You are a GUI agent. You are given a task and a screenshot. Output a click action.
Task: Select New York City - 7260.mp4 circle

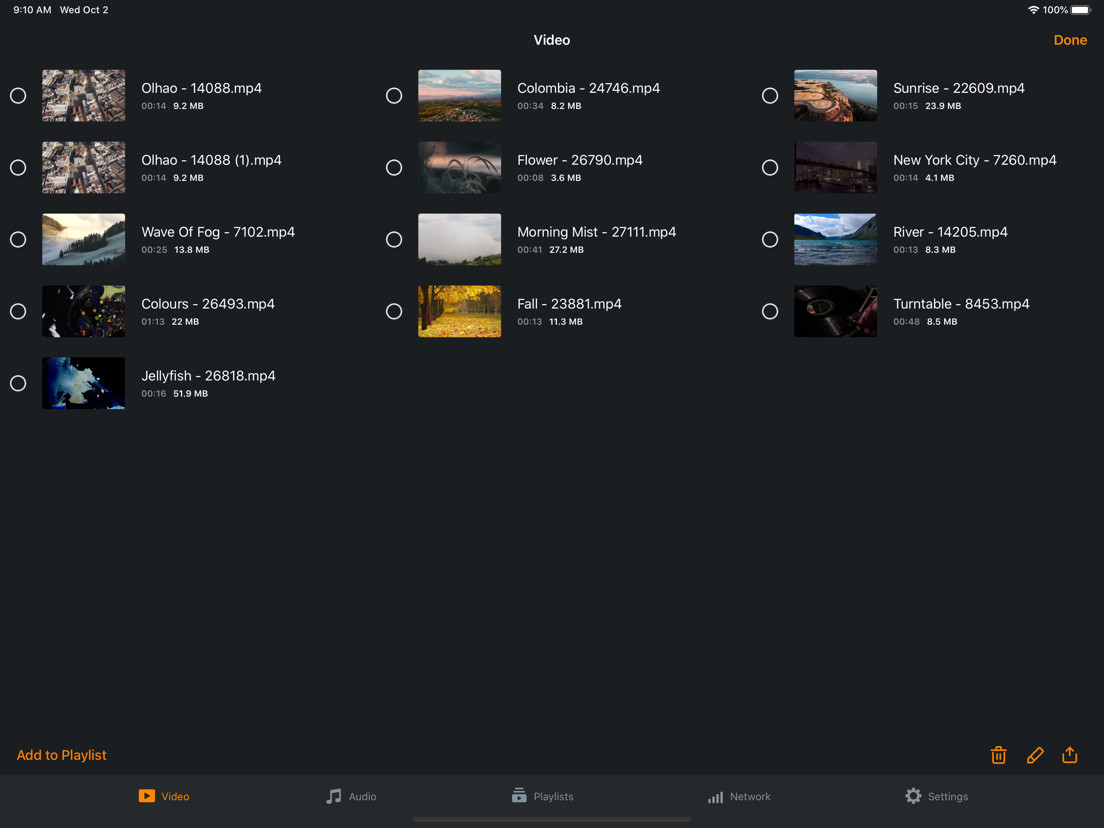[770, 168]
